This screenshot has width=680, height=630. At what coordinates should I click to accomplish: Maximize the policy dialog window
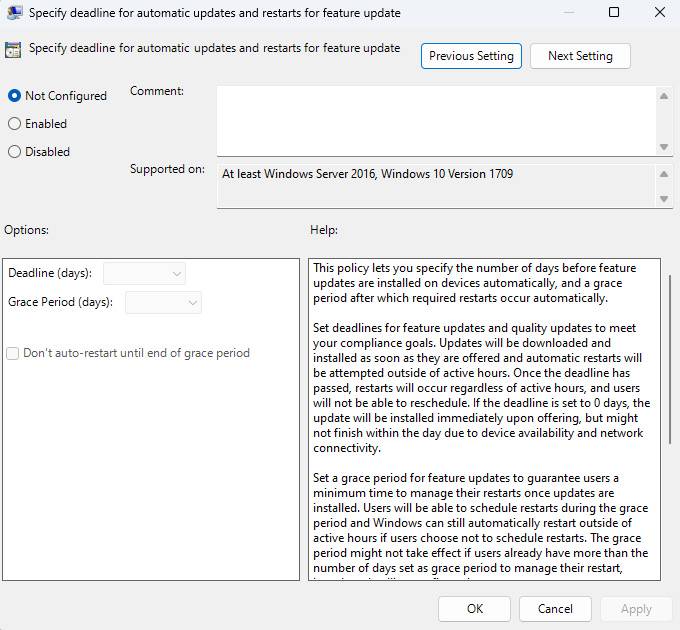(x=614, y=12)
